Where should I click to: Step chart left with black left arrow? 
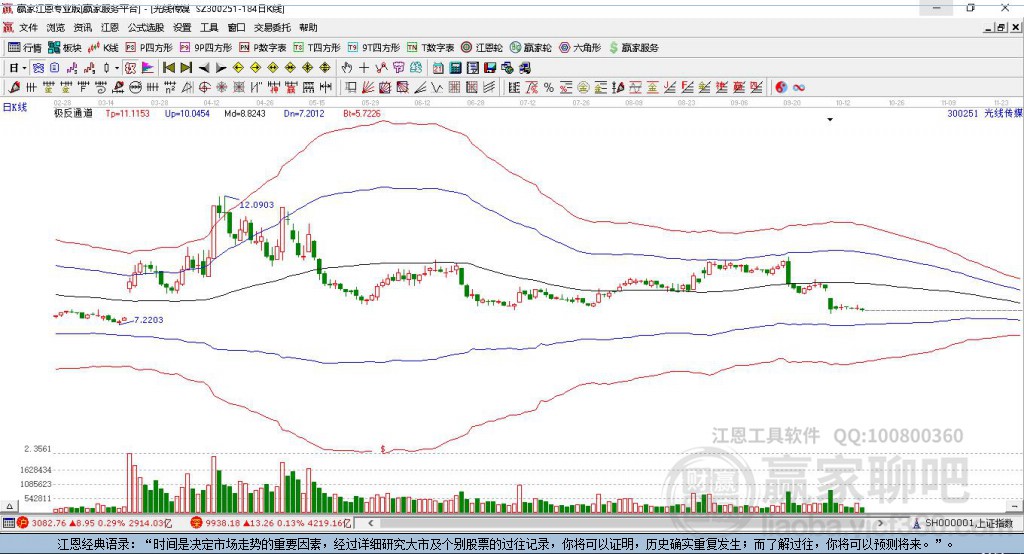pyautogui.click(x=204, y=68)
